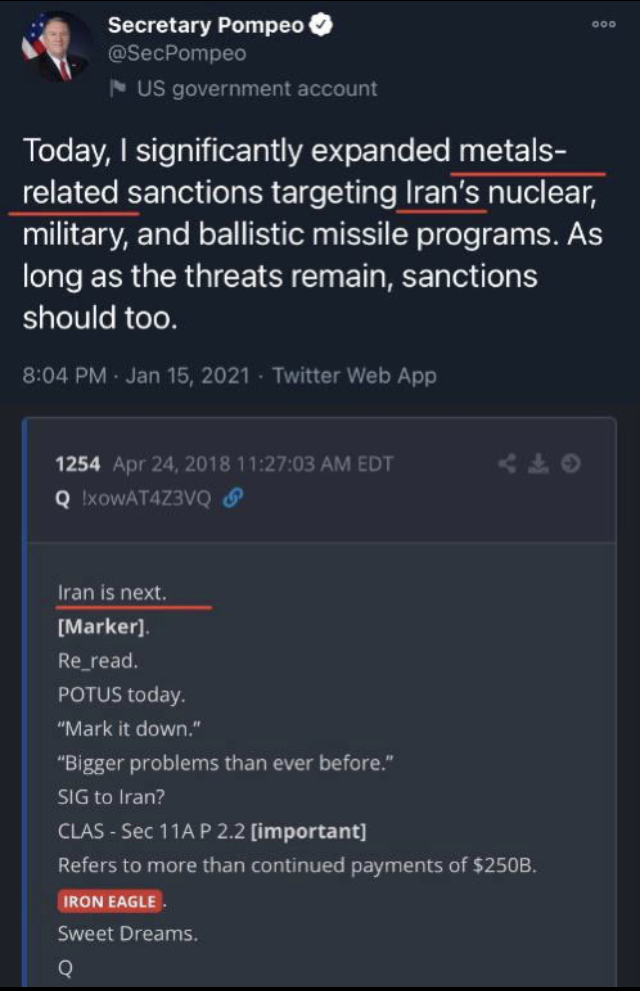Click the 8:04 PM · Jan 15, 2021 timestamp

pos(139,376)
